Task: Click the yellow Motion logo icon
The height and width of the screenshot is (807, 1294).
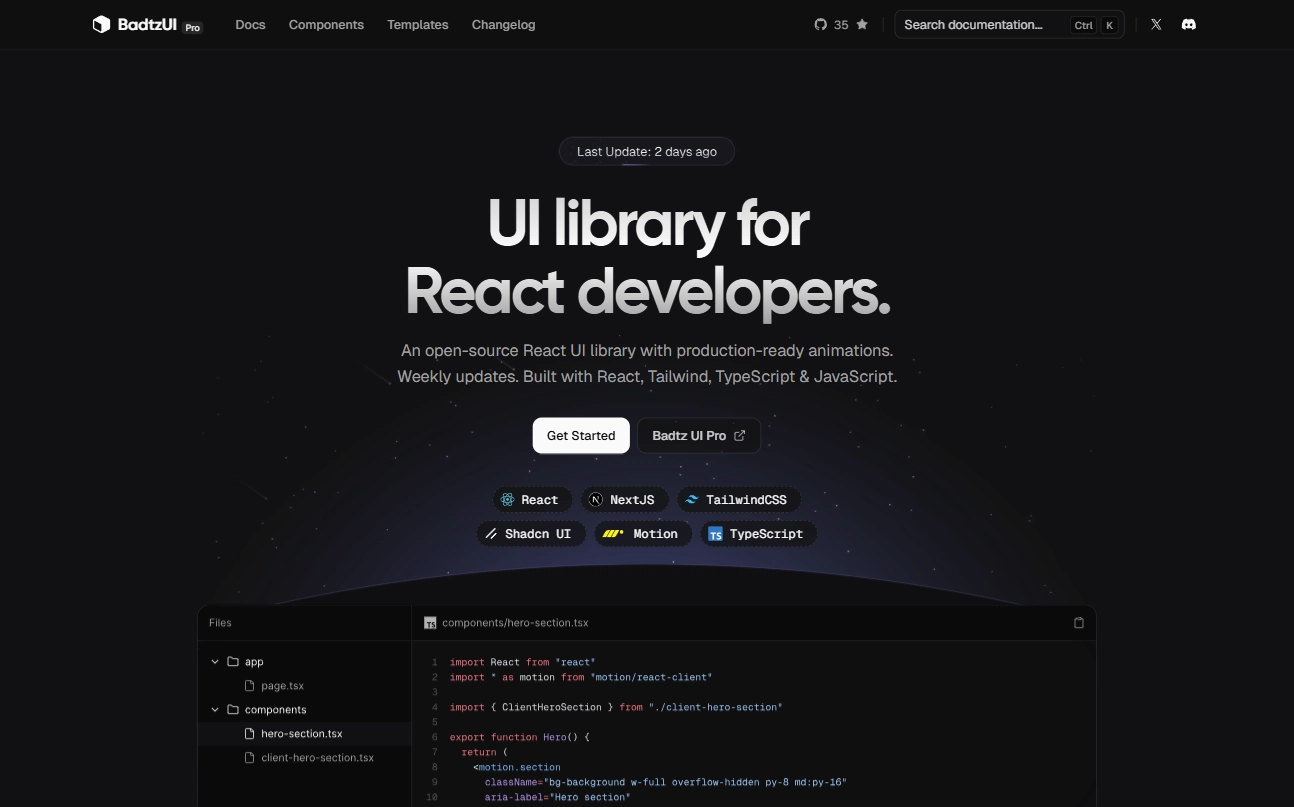Action: pos(613,534)
